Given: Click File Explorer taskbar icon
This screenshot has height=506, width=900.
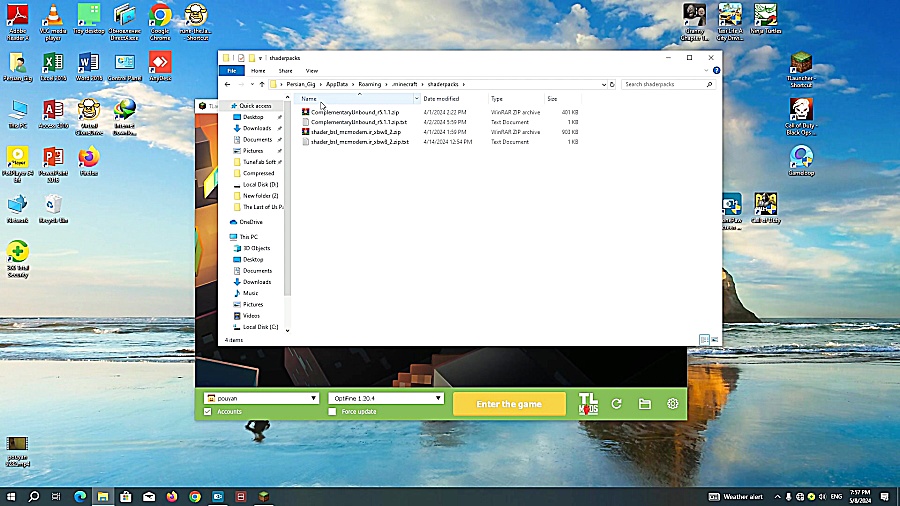Looking at the screenshot, I should tap(103, 496).
